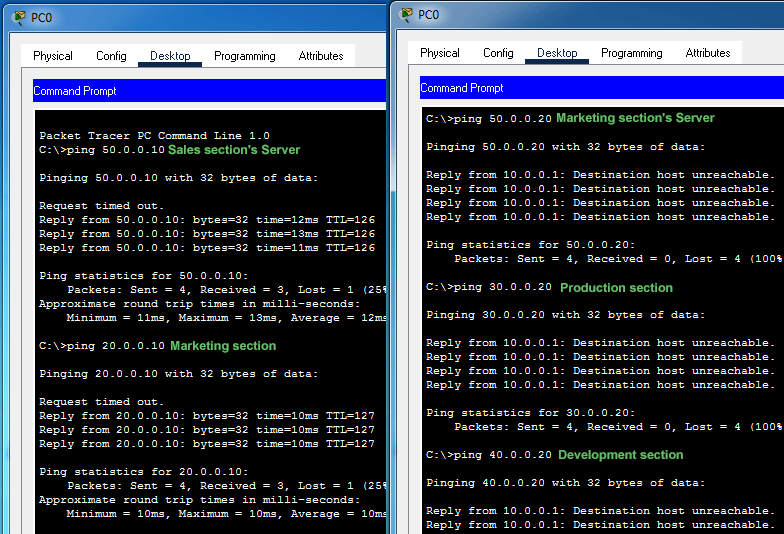Open the Programming tab in left window
Screen dimensions: 784x534
(244, 56)
